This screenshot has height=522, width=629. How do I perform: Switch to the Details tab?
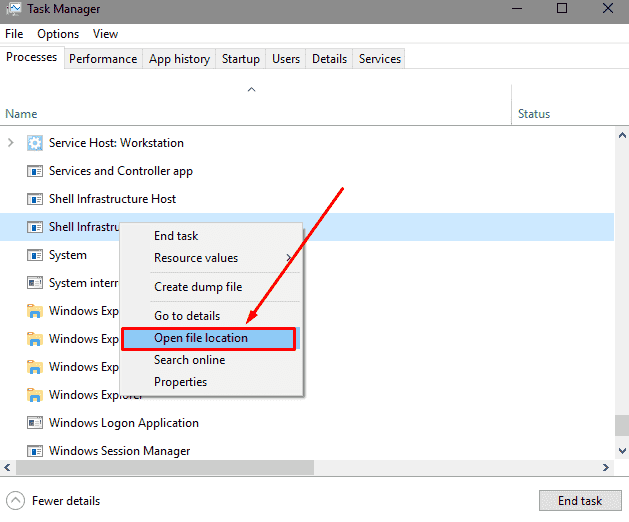[x=329, y=59]
